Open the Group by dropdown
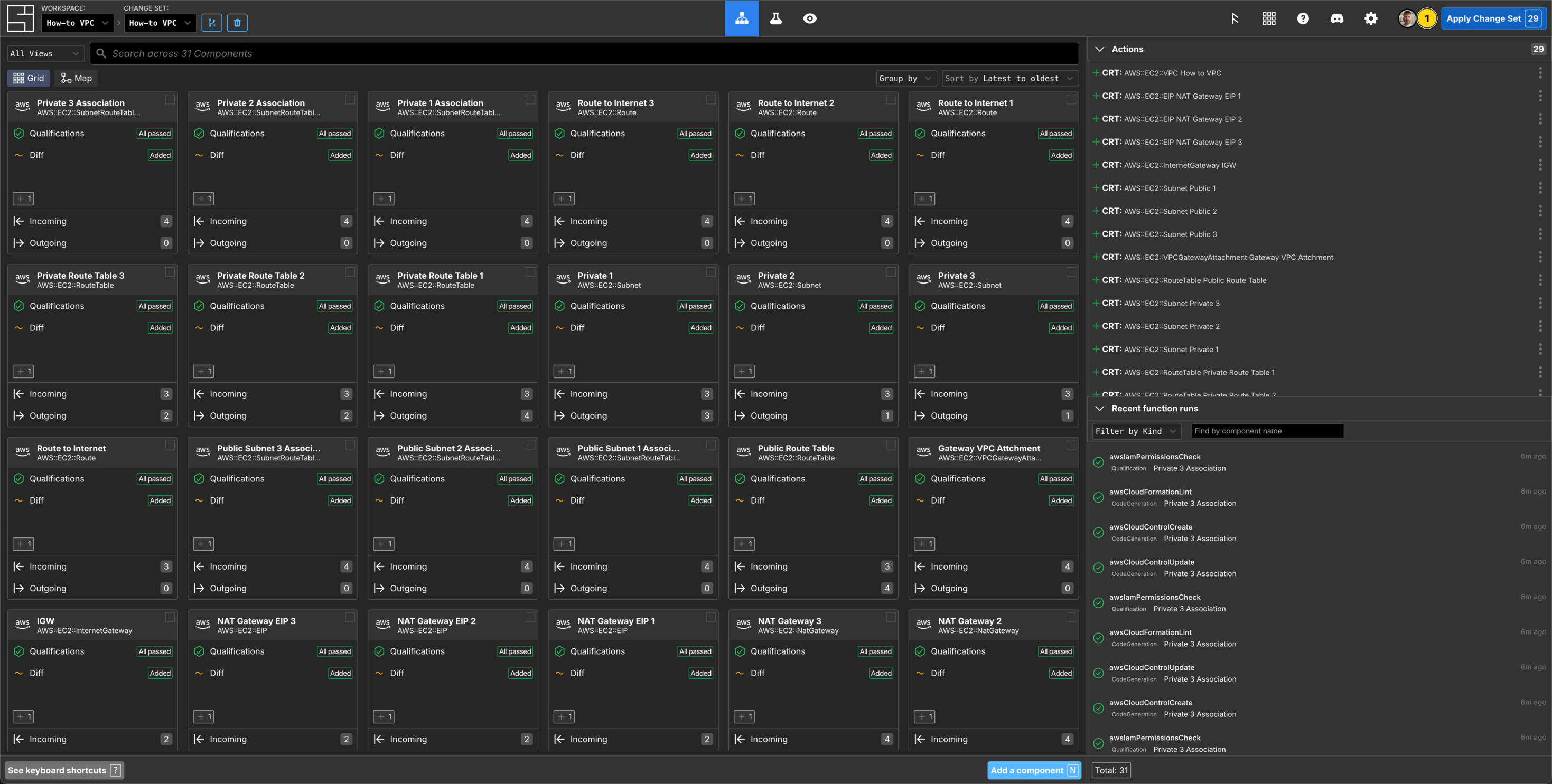The image size is (1552, 784). tap(905, 78)
